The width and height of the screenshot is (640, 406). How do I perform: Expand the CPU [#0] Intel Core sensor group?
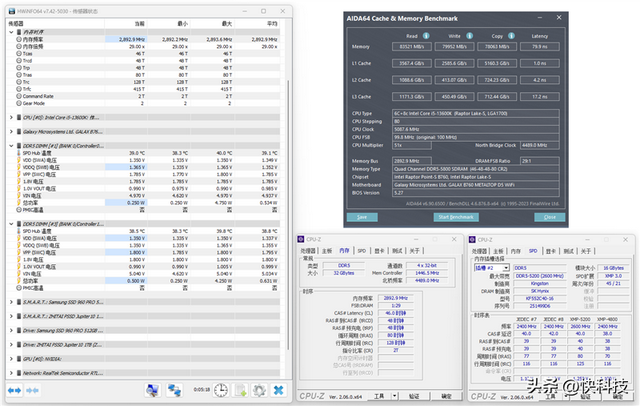point(9,116)
